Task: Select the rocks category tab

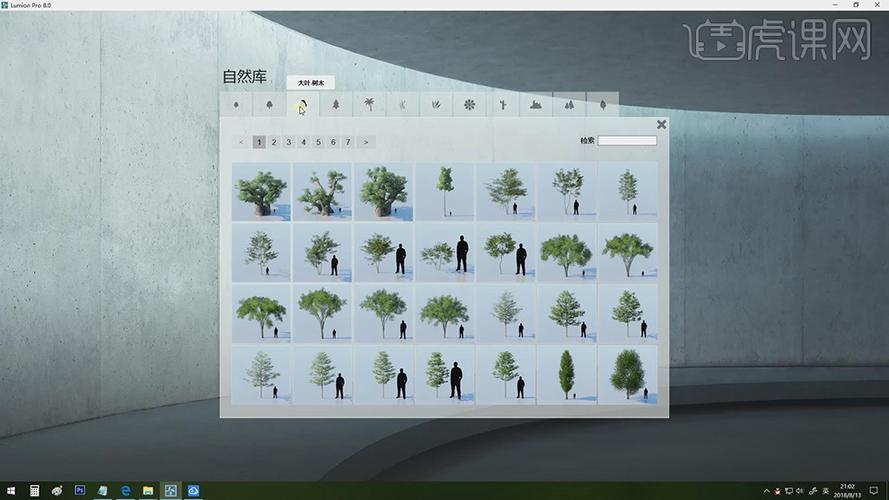Action: pos(536,104)
